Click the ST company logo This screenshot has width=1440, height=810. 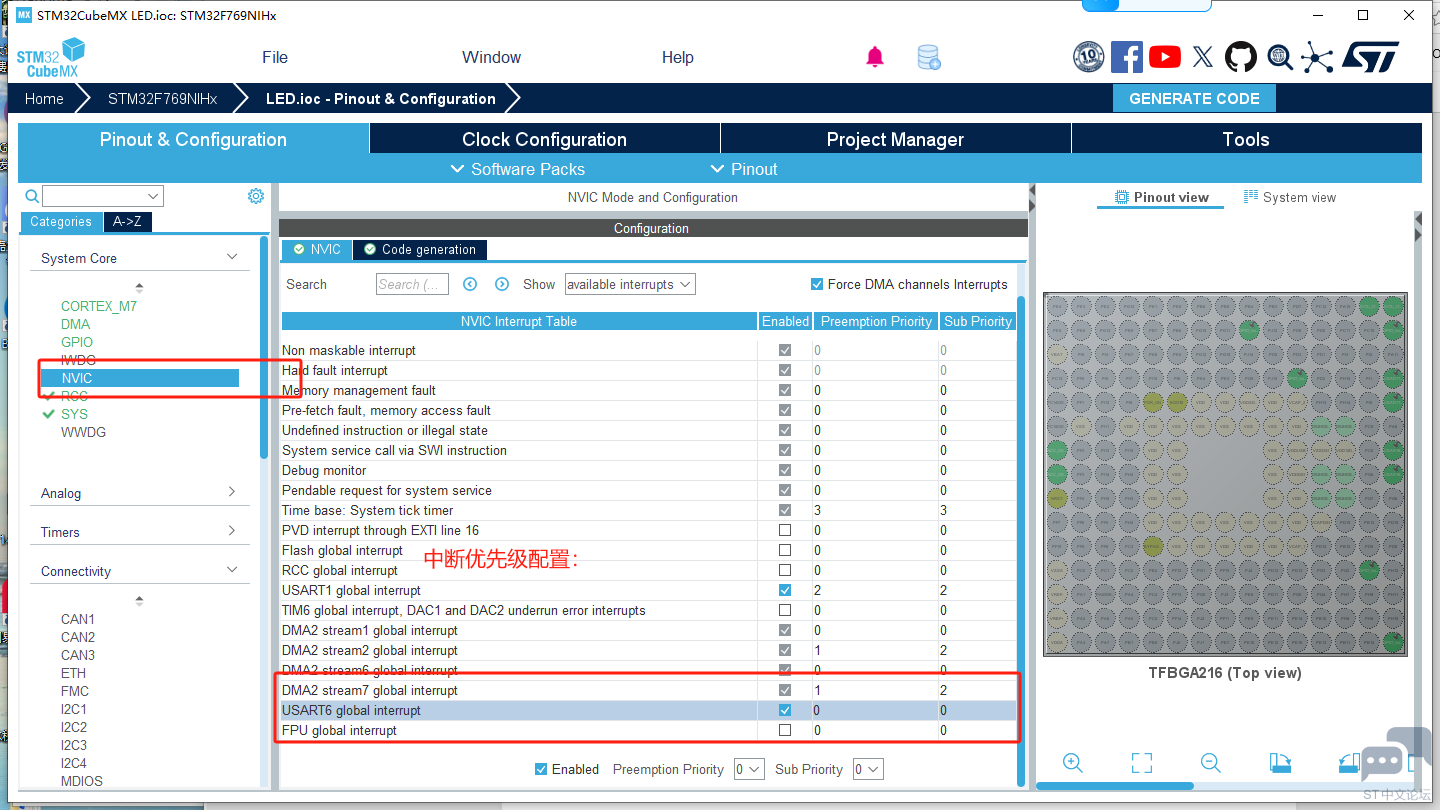click(1370, 57)
